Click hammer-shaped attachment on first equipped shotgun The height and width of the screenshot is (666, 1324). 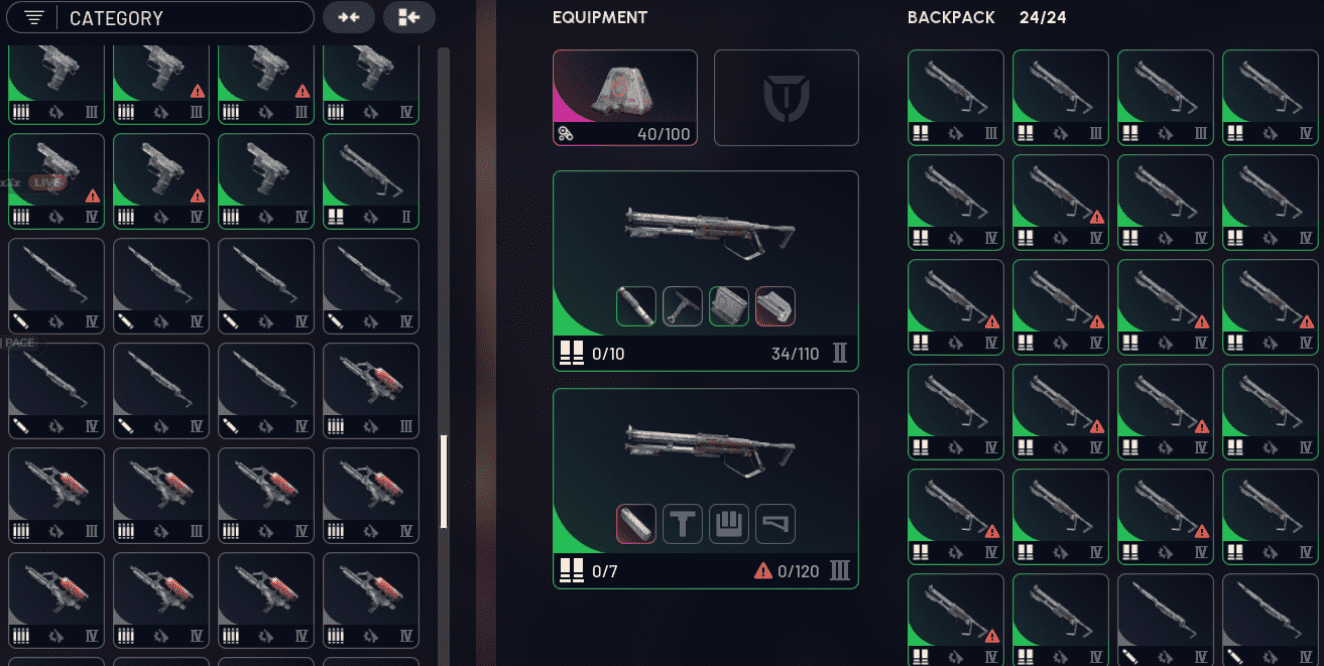point(682,307)
